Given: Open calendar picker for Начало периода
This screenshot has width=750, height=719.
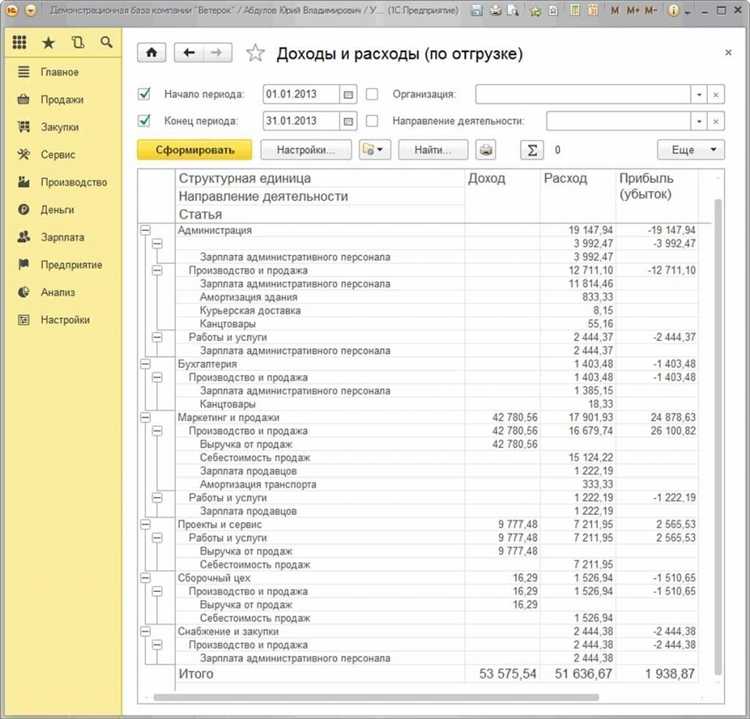Looking at the screenshot, I should pyautogui.click(x=348, y=94).
